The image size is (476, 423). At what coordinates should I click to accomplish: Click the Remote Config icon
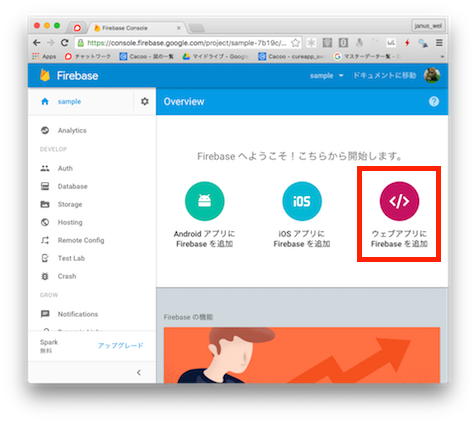[x=45, y=240]
